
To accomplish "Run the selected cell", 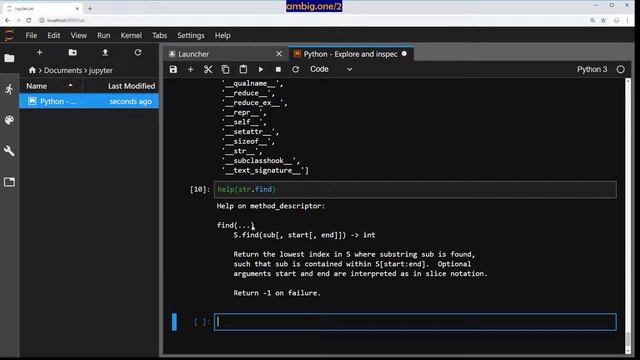I will click(260, 69).
